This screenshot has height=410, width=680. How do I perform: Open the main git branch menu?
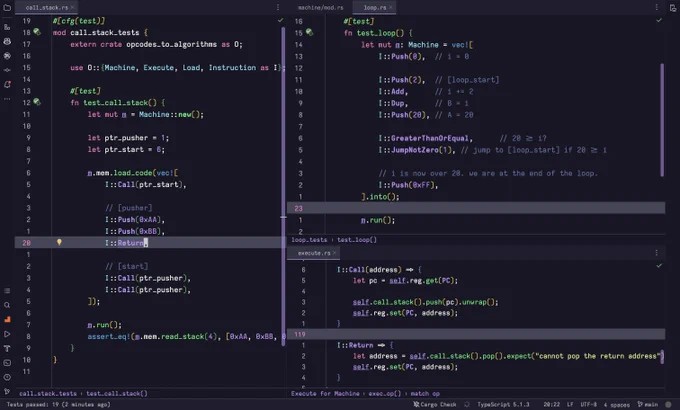click(647, 404)
